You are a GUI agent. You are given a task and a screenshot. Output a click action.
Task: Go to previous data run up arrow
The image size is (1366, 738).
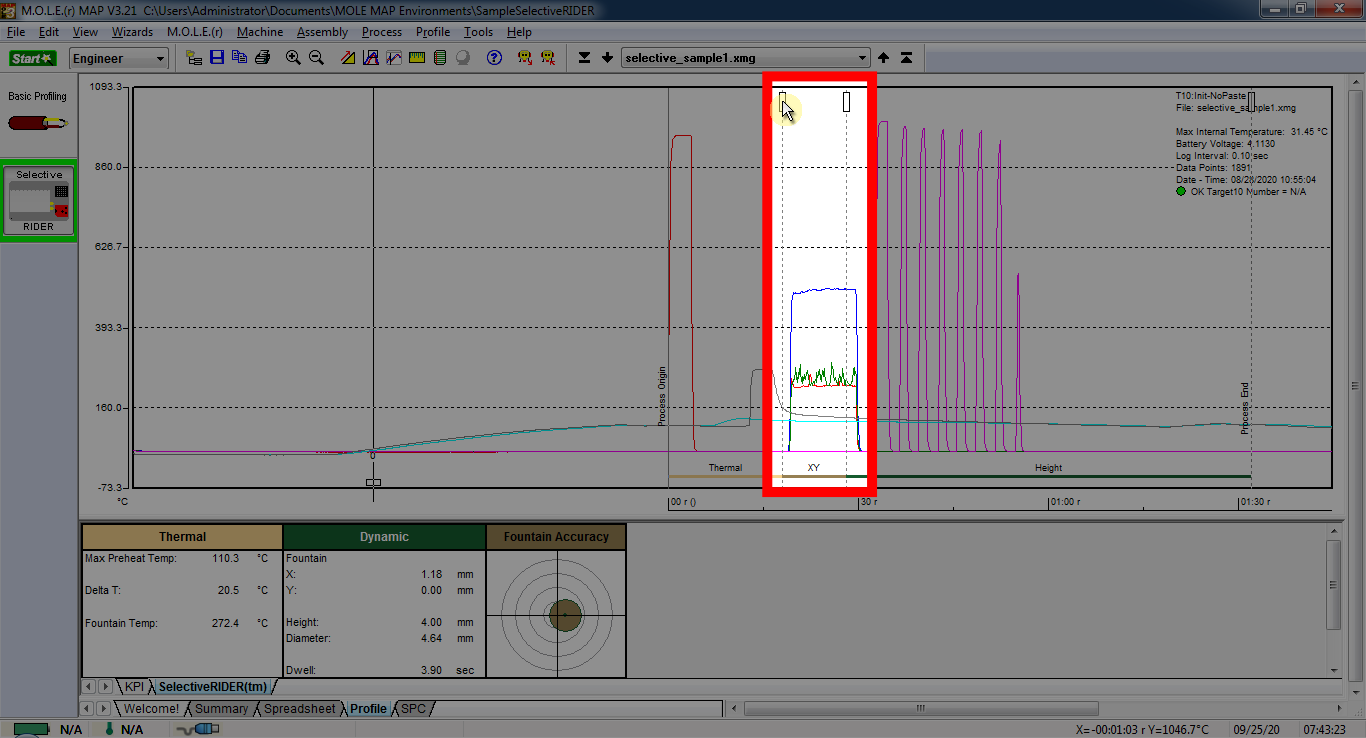(883, 58)
